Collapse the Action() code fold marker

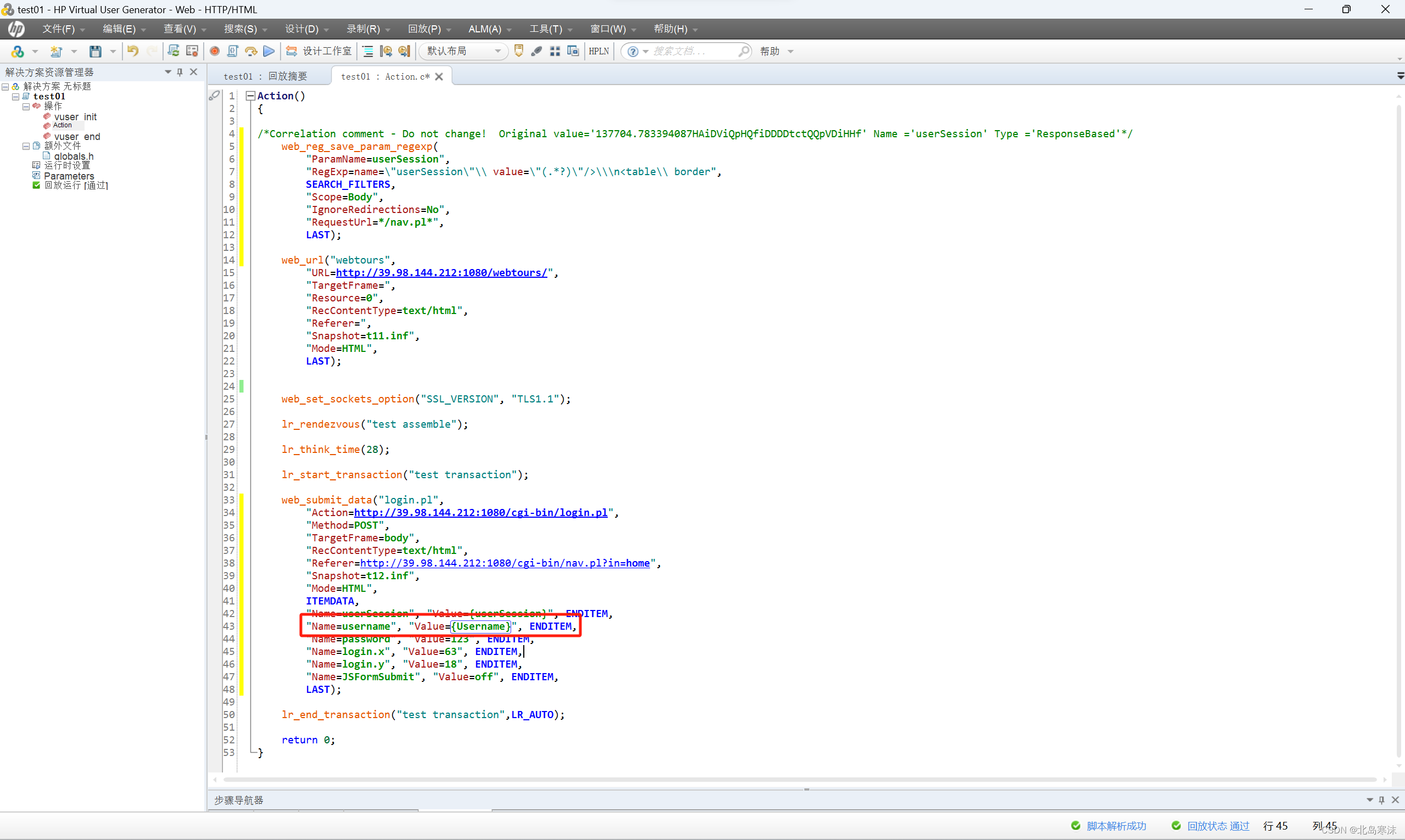point(250,96)
